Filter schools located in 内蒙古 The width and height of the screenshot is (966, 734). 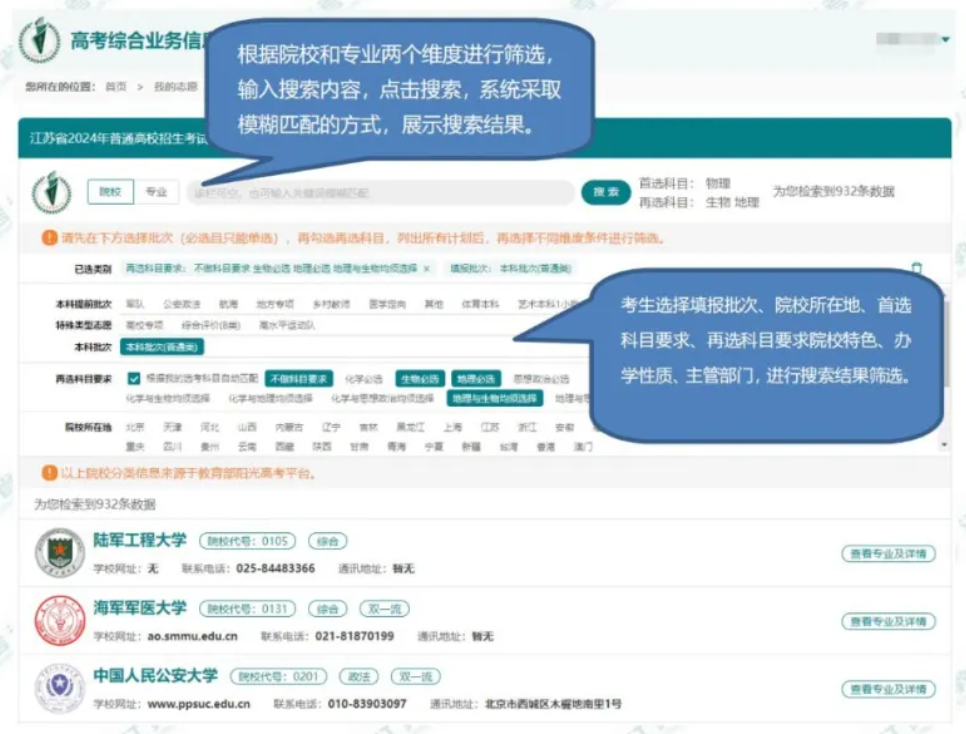click(x=289, y=427)
